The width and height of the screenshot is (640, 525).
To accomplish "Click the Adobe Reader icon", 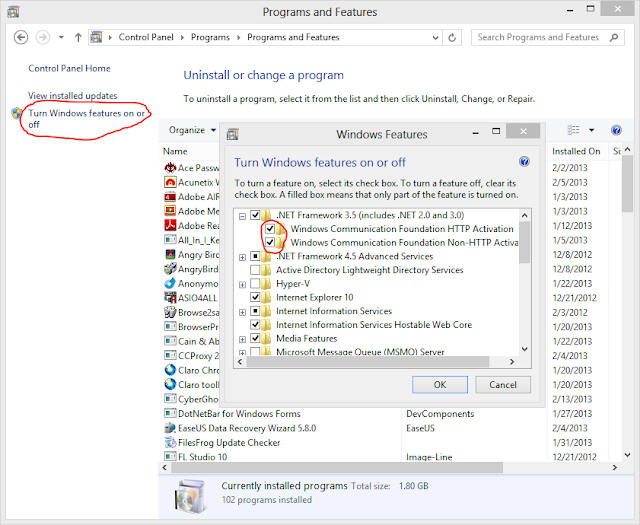I will tap(170, 225).
